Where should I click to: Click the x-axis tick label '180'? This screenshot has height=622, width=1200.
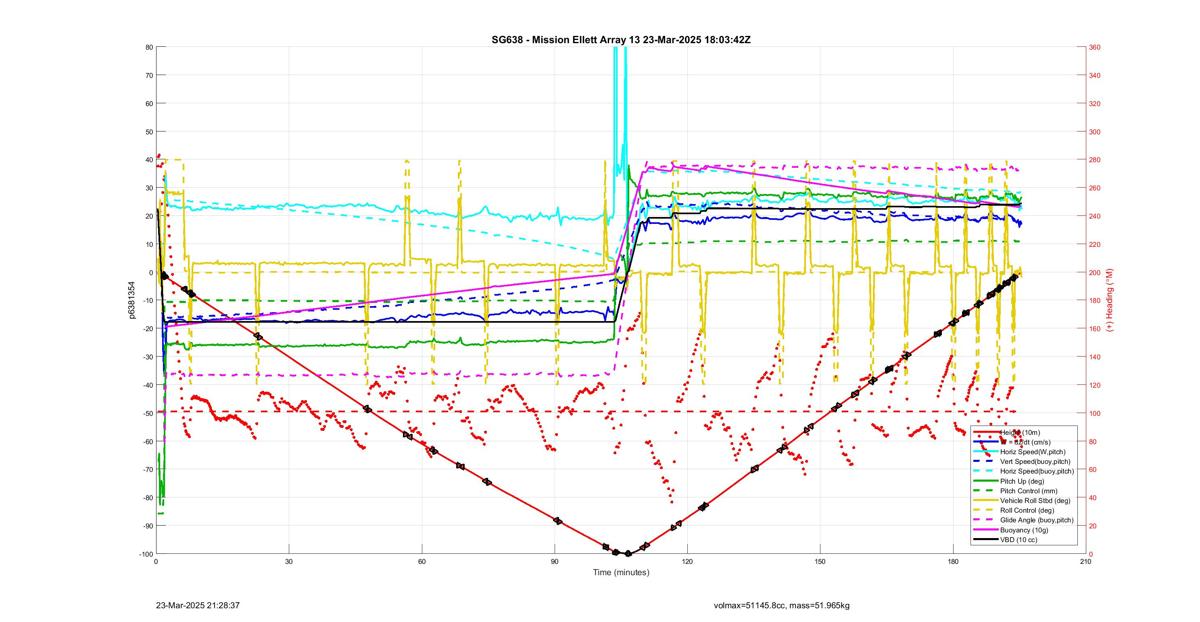[x=952, y=562]
